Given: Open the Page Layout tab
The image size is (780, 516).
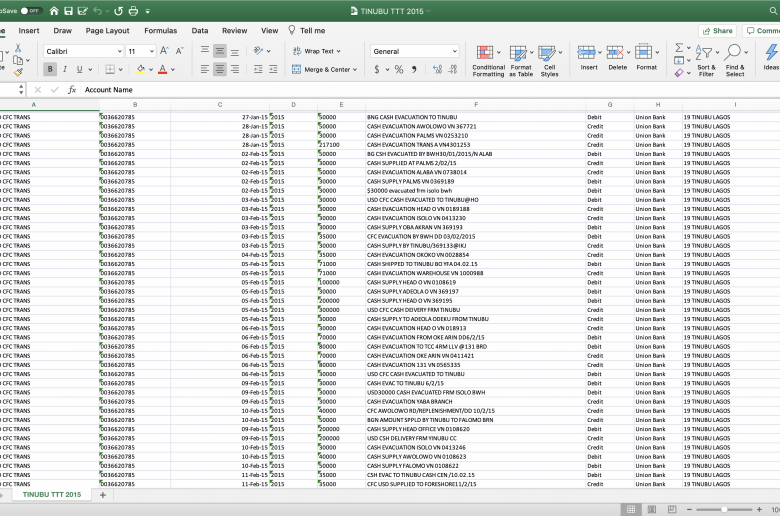Looking at the screenshot, I should [107, 30].
